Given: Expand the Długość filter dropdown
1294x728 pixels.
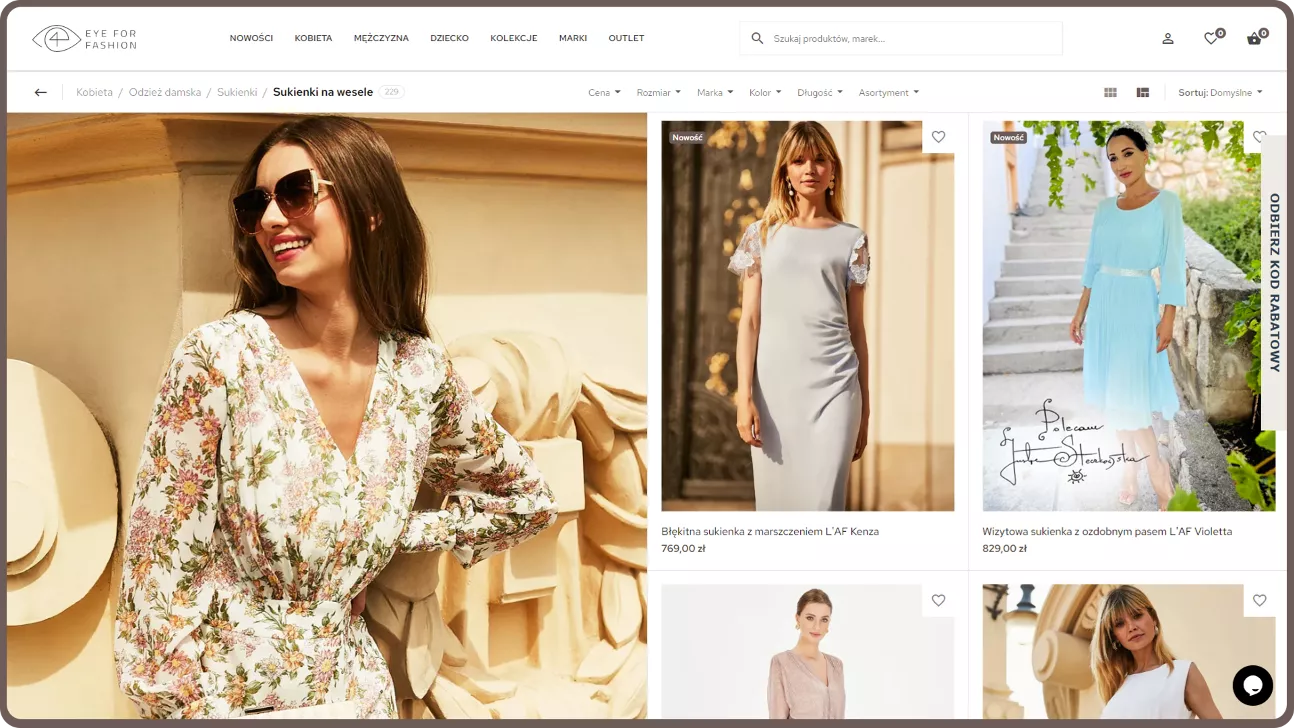Looking at the screenshot, I should click(819, 92).
